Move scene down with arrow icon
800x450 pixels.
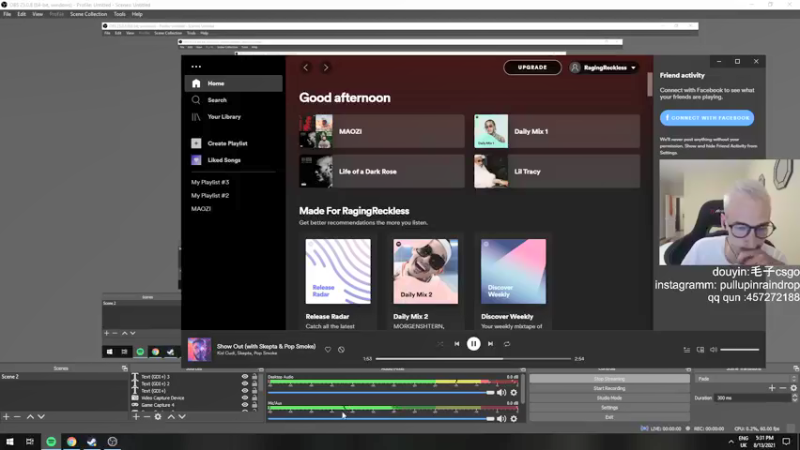point(41,417)
